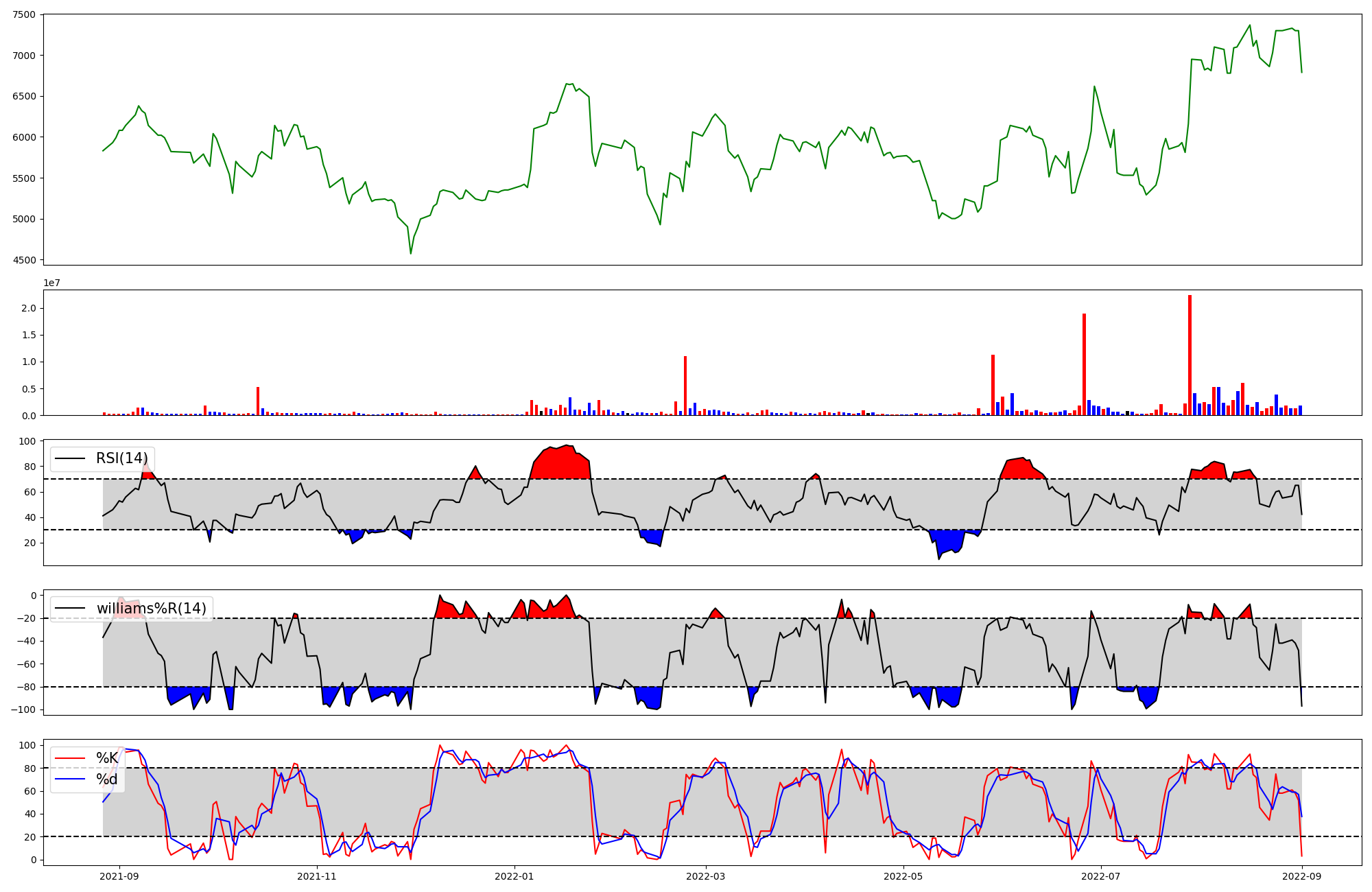Click the 2021-09 x-axis date label

(120, 876)
